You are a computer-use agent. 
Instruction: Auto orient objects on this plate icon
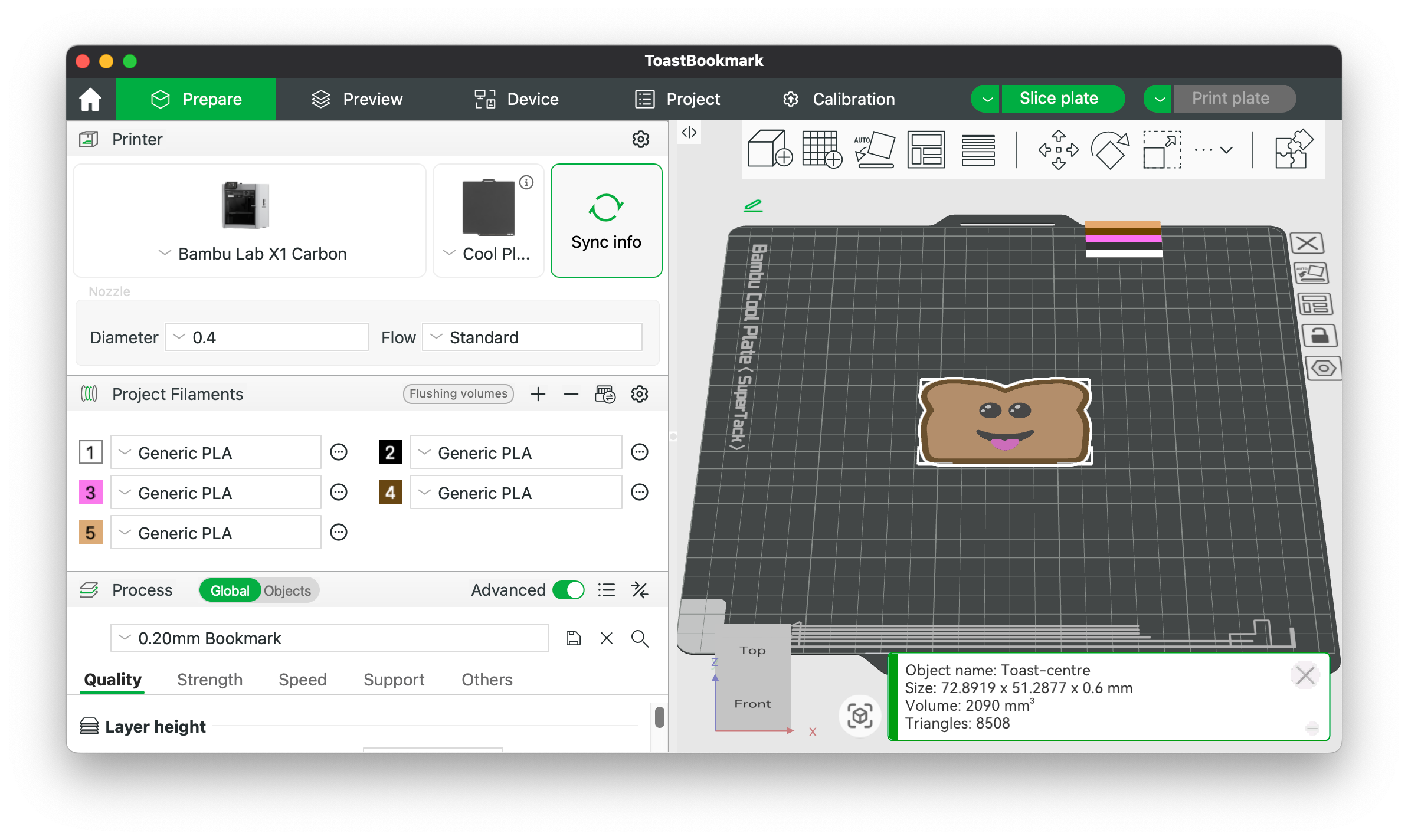pyautogui.click(x=1311, y=273)
